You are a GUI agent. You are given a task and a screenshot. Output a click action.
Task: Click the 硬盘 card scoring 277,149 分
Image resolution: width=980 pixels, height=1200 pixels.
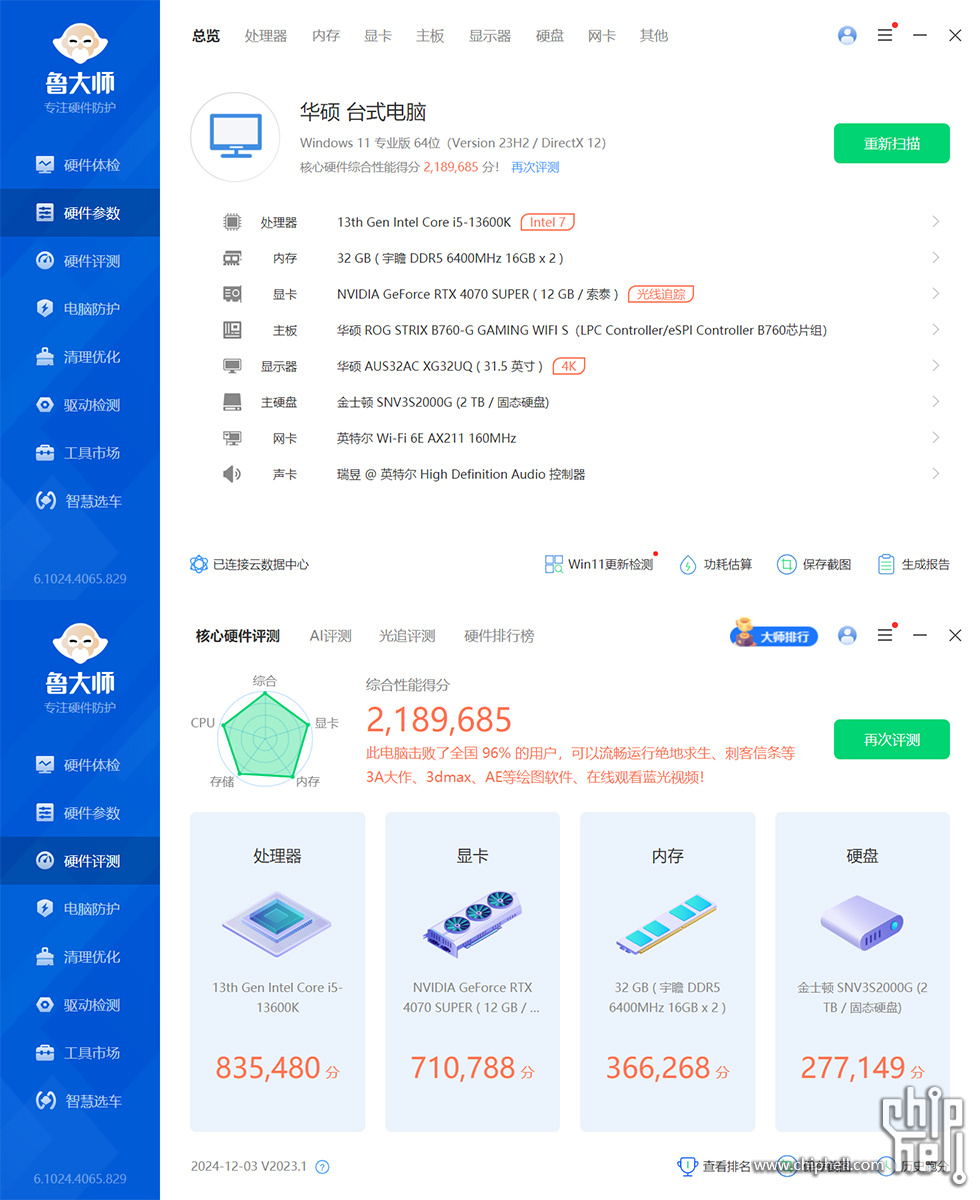pyautogui.click(x=862, y=971)
